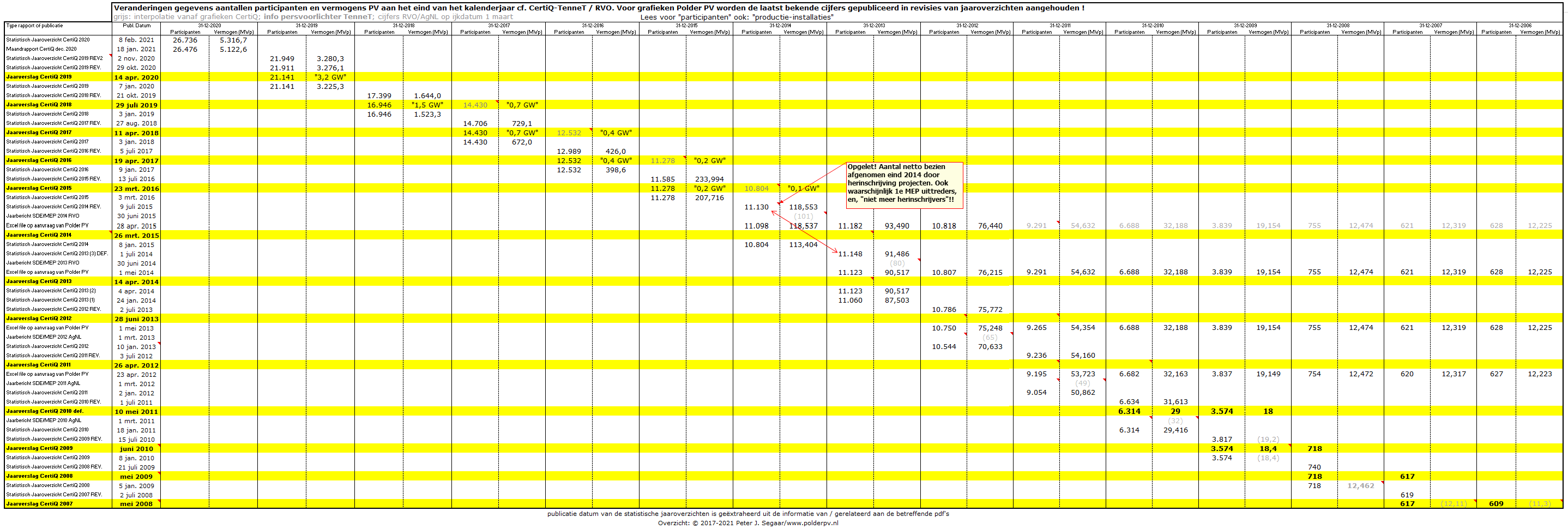Click the cell 70,633
1568x529 pixels.
(990, 347)
